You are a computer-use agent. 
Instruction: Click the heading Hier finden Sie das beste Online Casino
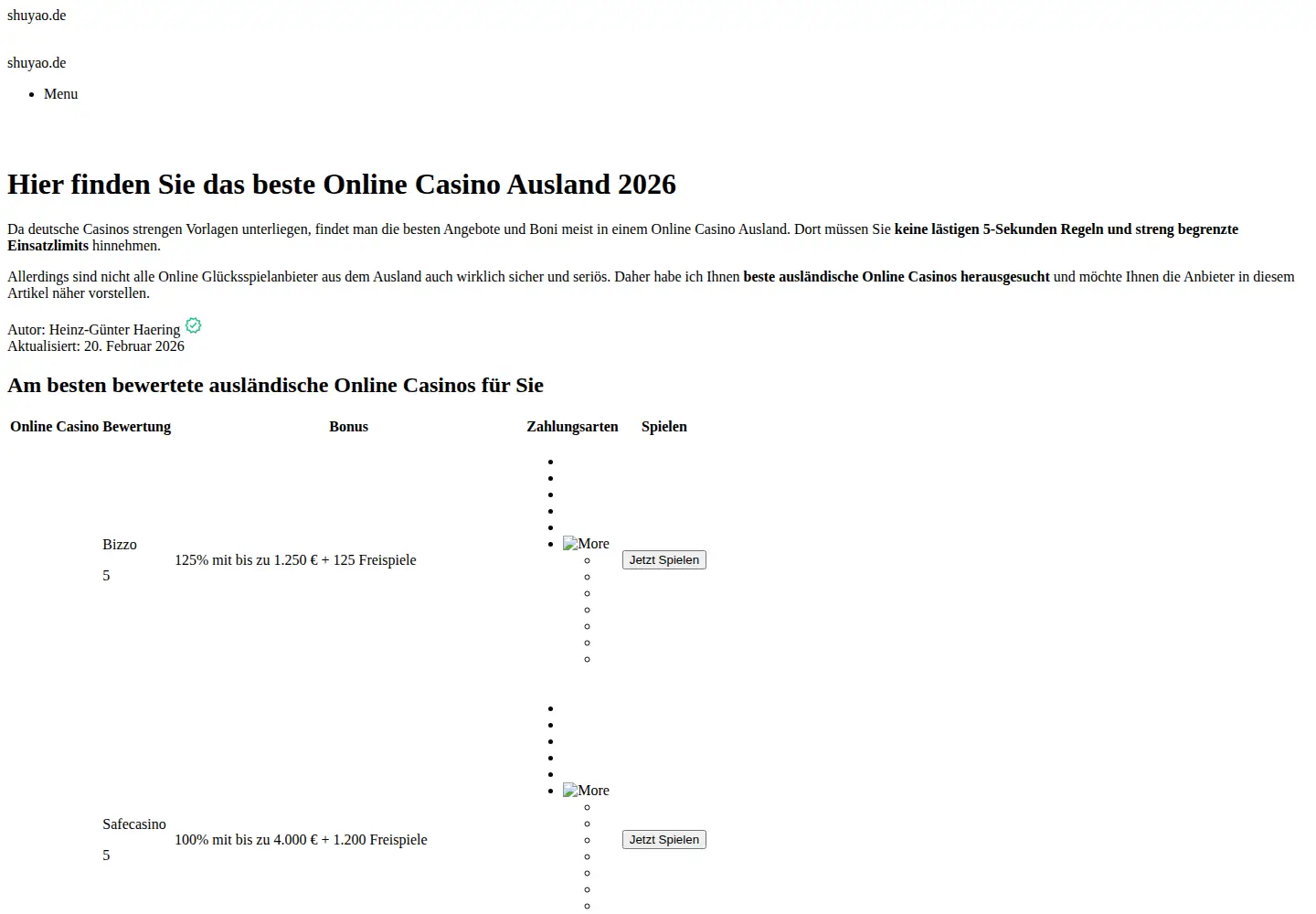[342, 184]
